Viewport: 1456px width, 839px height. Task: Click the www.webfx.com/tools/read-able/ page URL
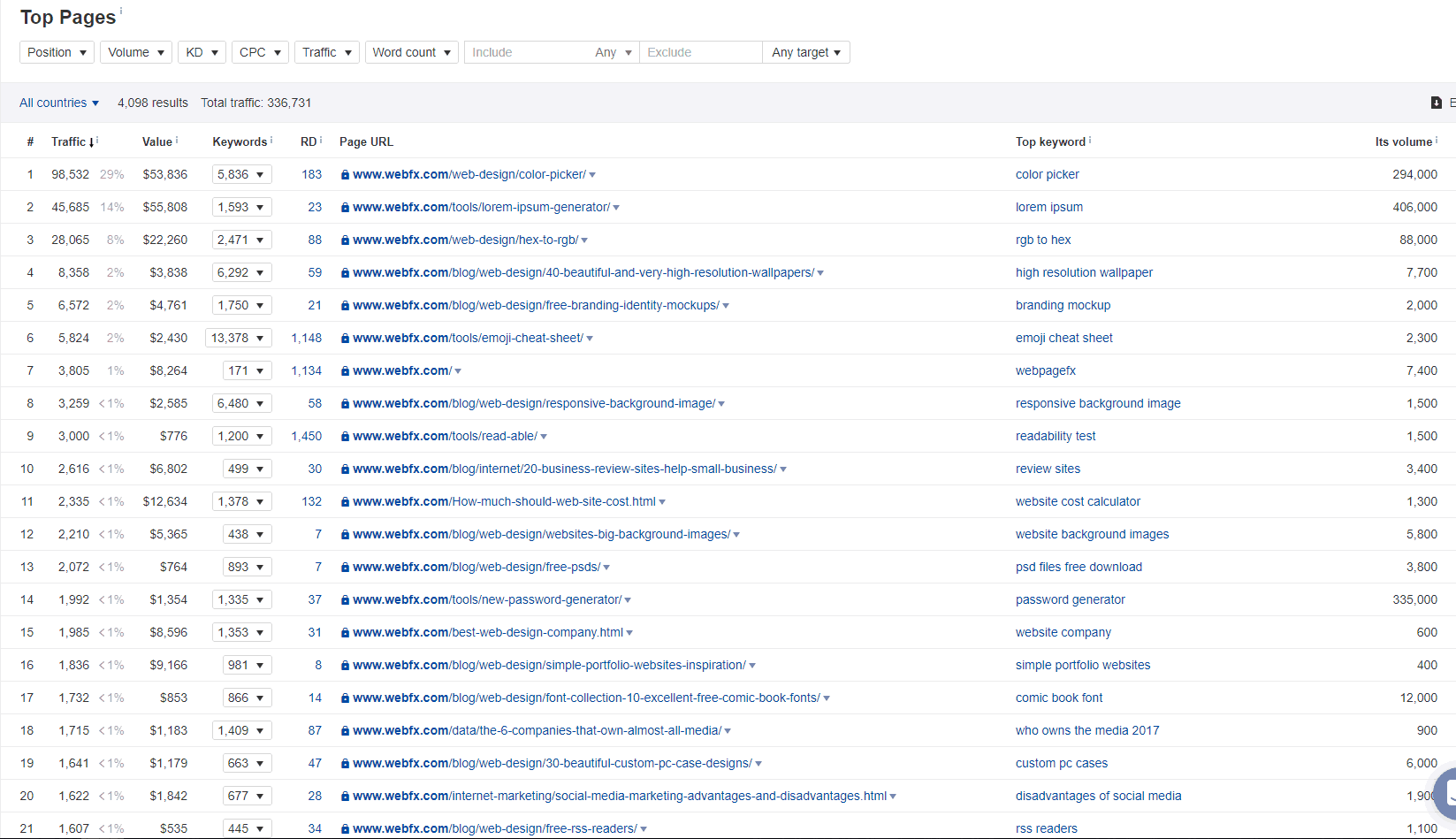tap(444, 436)
